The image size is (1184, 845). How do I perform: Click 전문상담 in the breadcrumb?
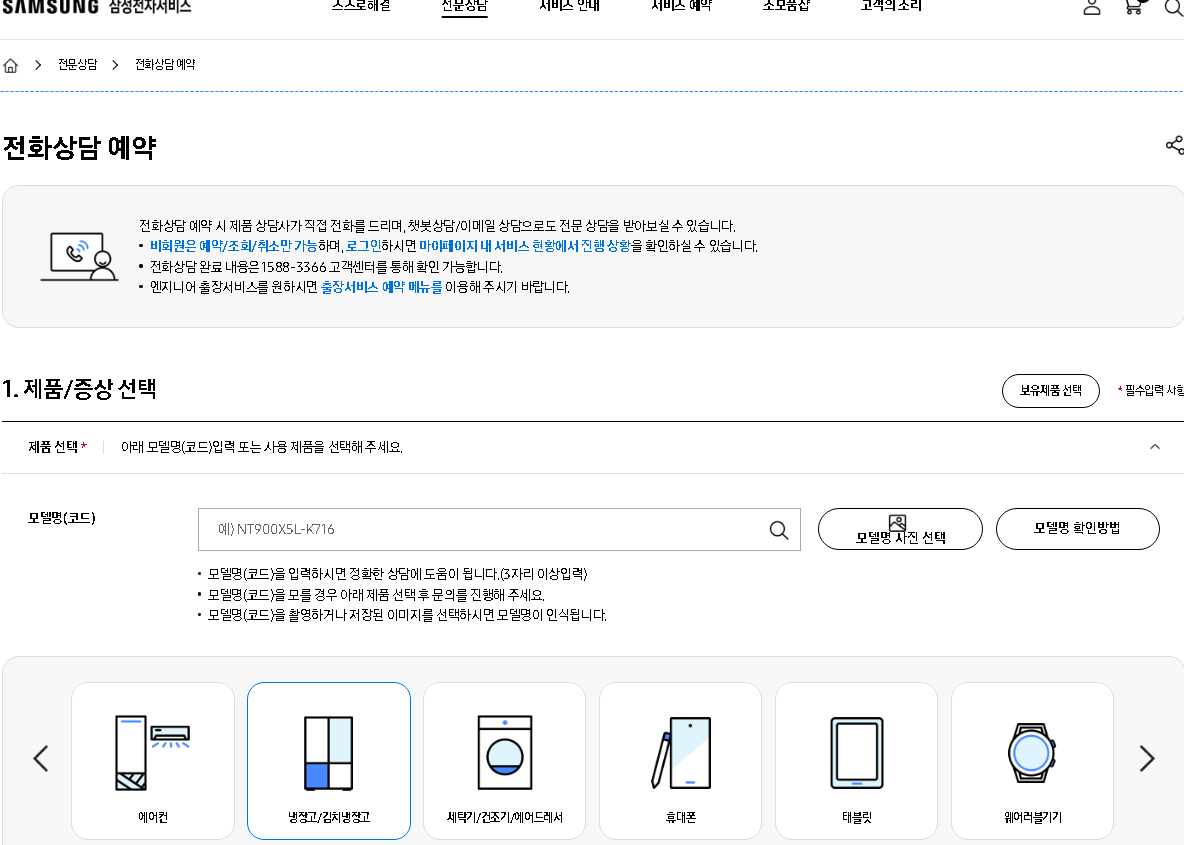(x=78, y=65)
